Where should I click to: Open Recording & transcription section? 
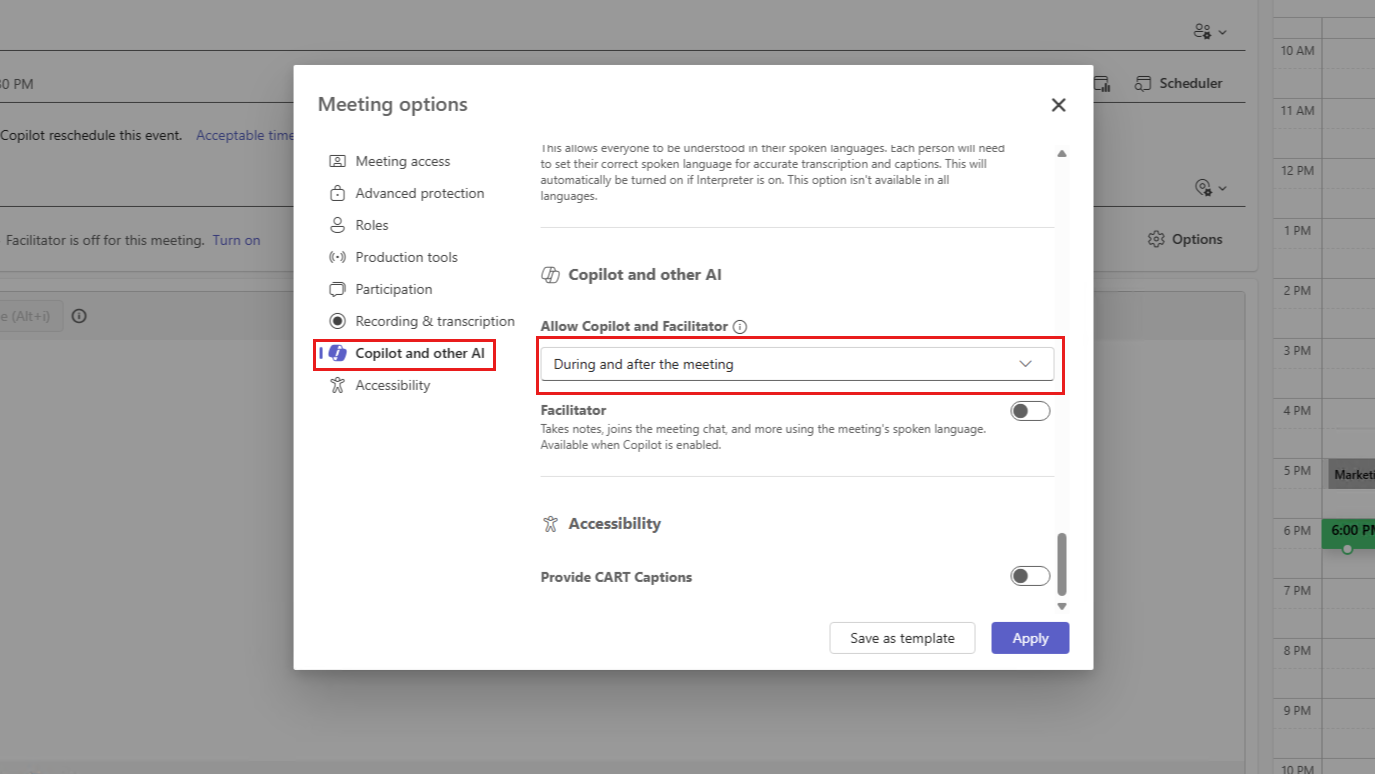click(435, 321)
